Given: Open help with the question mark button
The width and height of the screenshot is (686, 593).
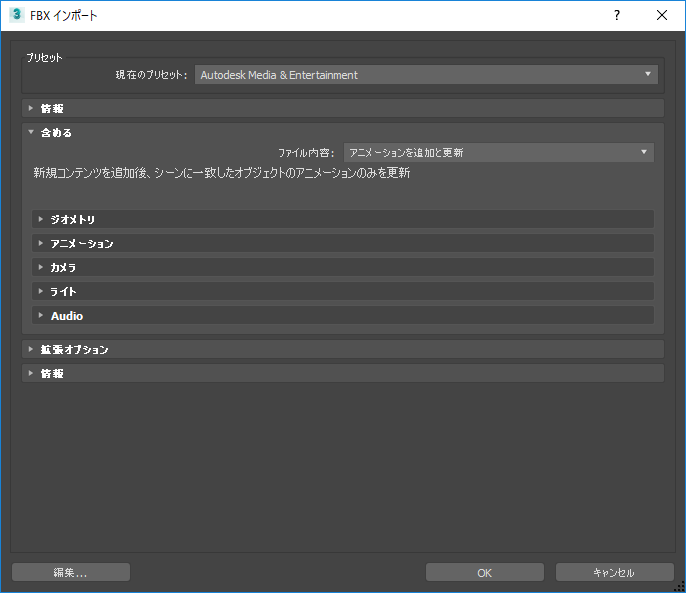Looking at the screenshot, I should (617, 15).
